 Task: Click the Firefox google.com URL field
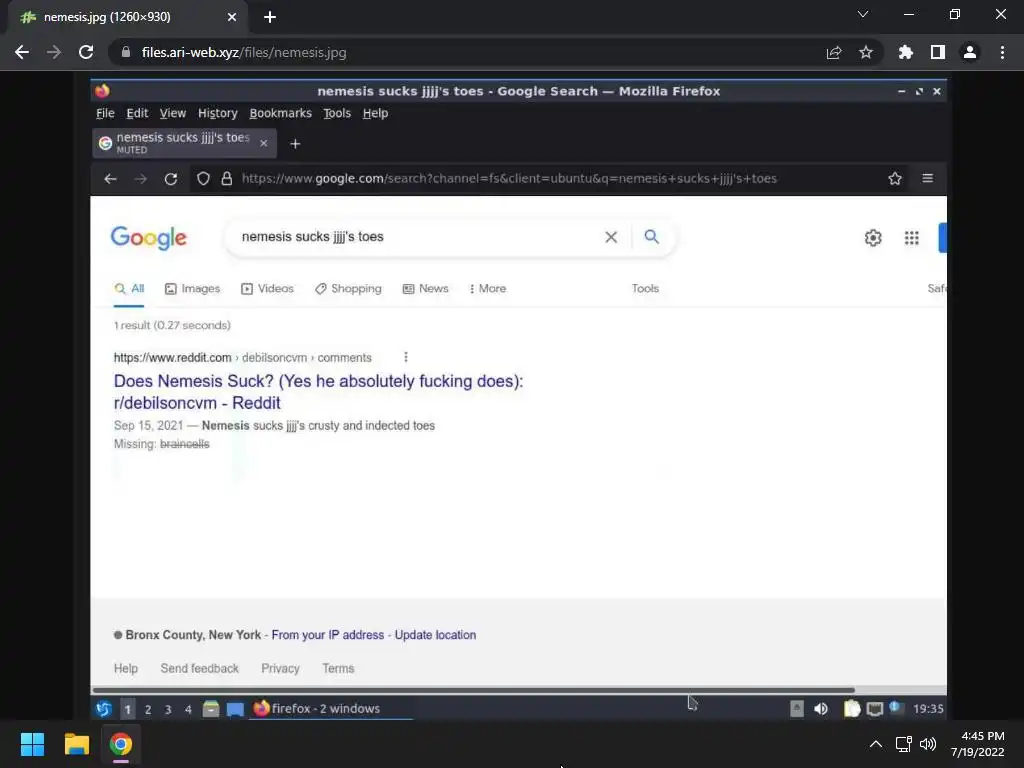(509, 178)
